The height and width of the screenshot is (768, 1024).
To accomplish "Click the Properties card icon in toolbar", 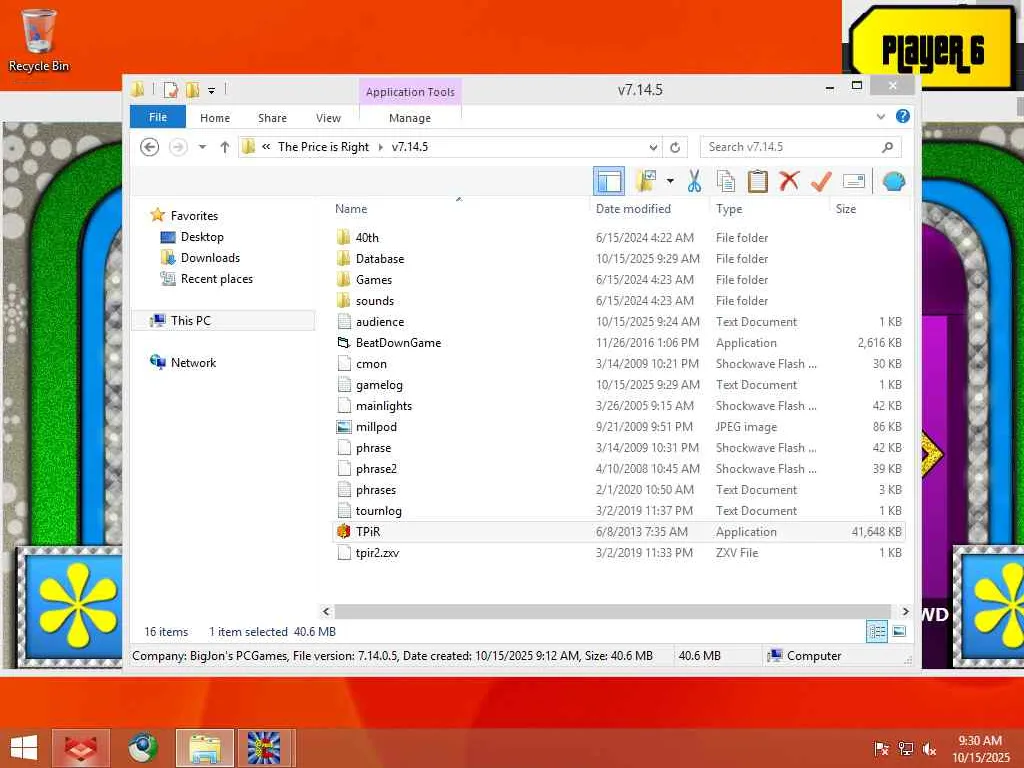I will tap(854, 181).
